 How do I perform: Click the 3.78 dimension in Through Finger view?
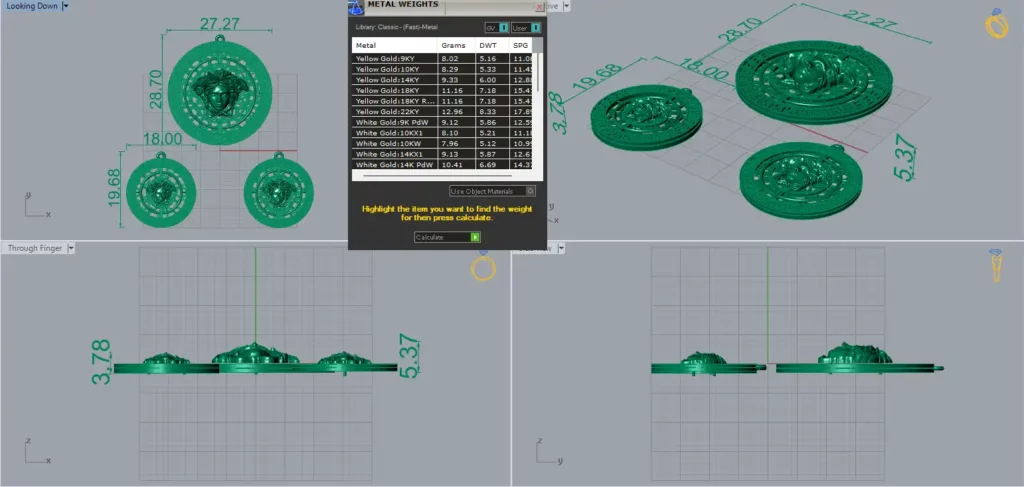point(103,361)
